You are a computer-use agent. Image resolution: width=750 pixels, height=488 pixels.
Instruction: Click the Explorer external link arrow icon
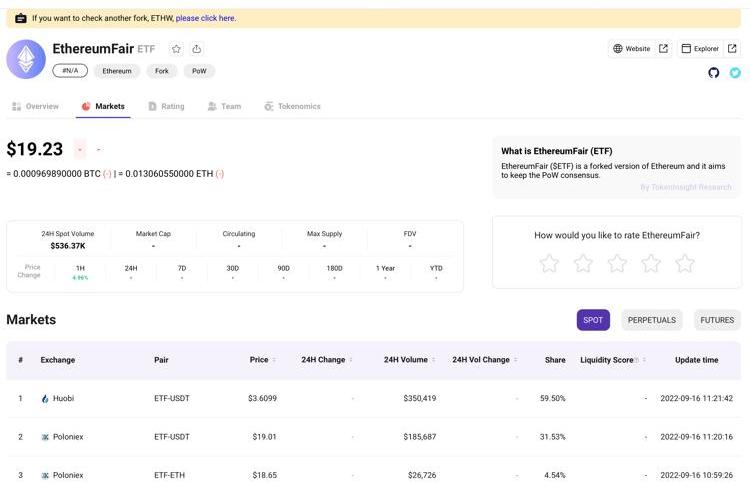click(732, 48)
